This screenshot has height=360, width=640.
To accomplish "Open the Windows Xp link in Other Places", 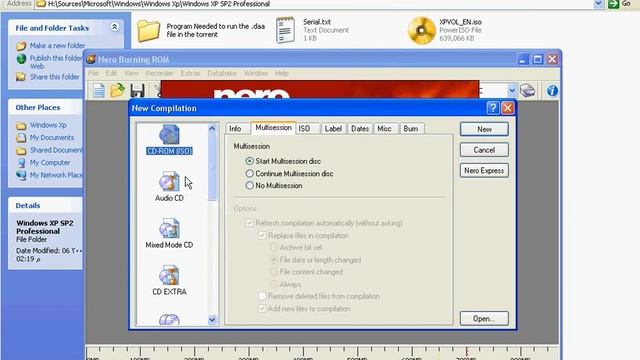I will 48,125.
